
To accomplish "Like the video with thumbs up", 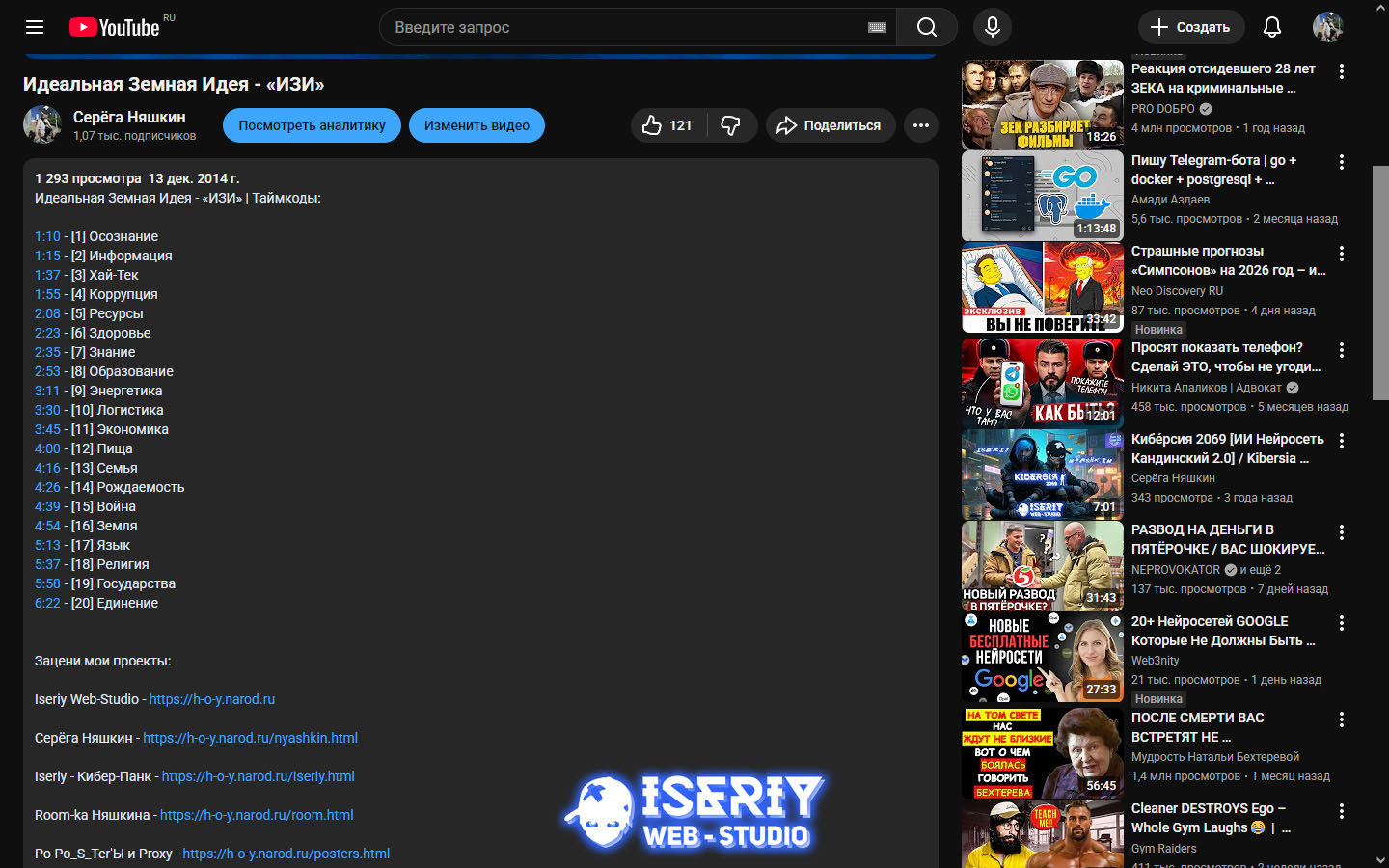I will [667, 125].
